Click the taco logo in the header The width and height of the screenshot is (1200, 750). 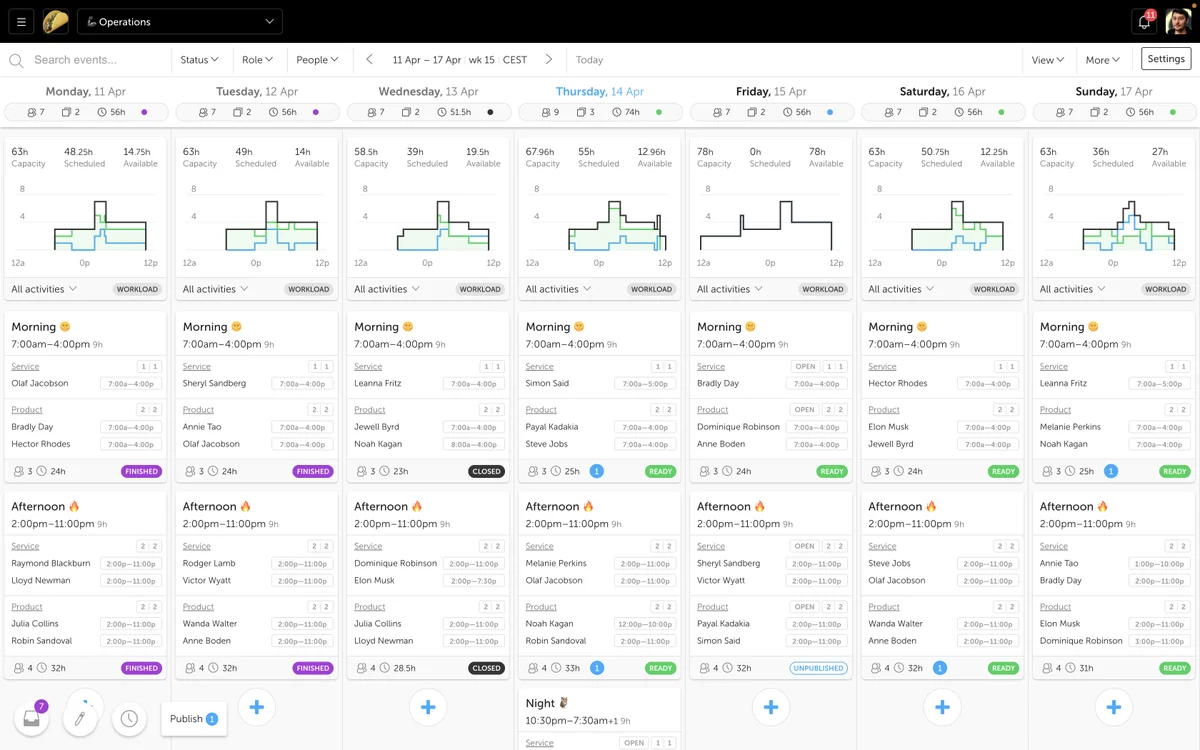(x=55, y=21)
